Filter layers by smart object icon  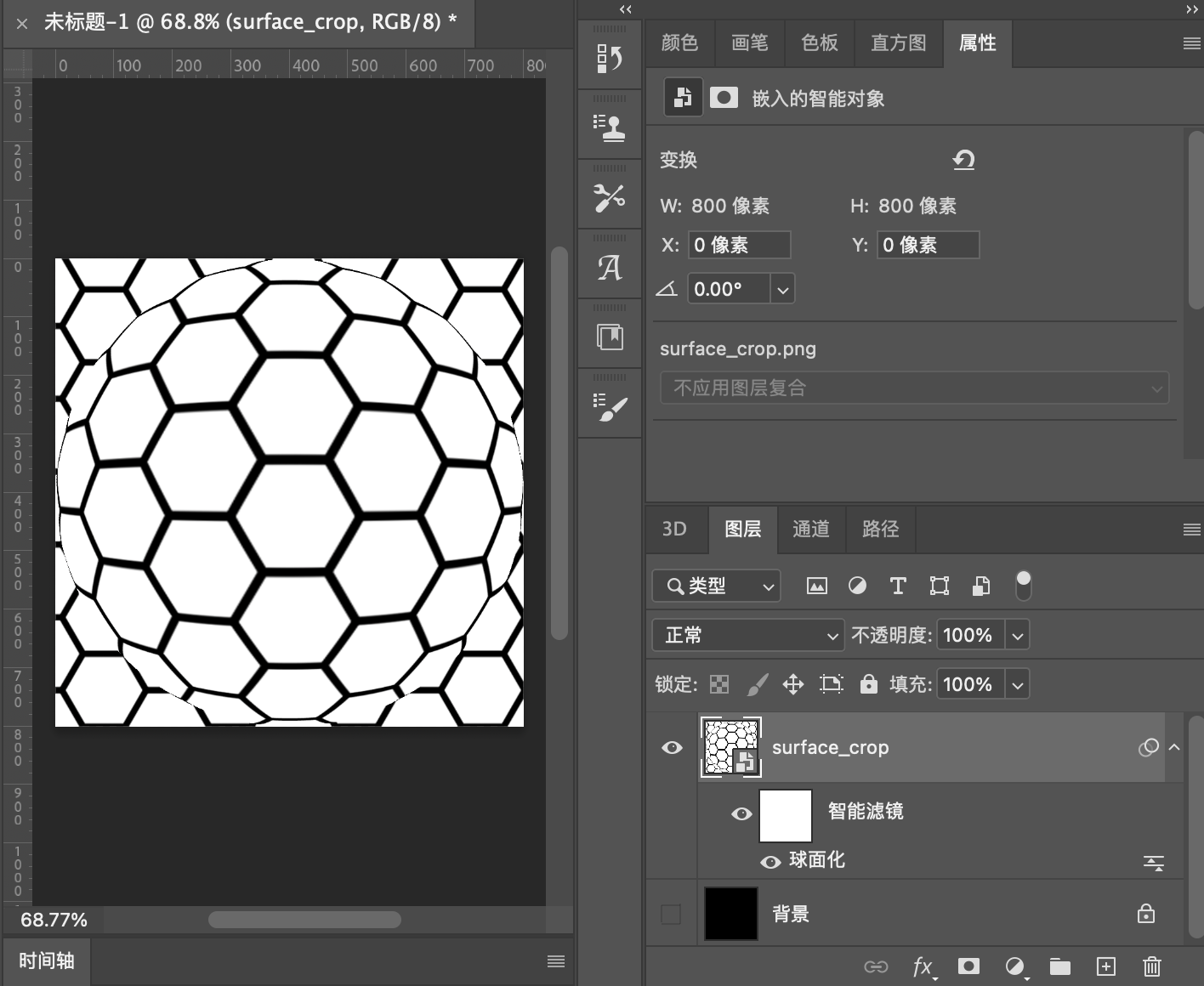pos(980,586)
